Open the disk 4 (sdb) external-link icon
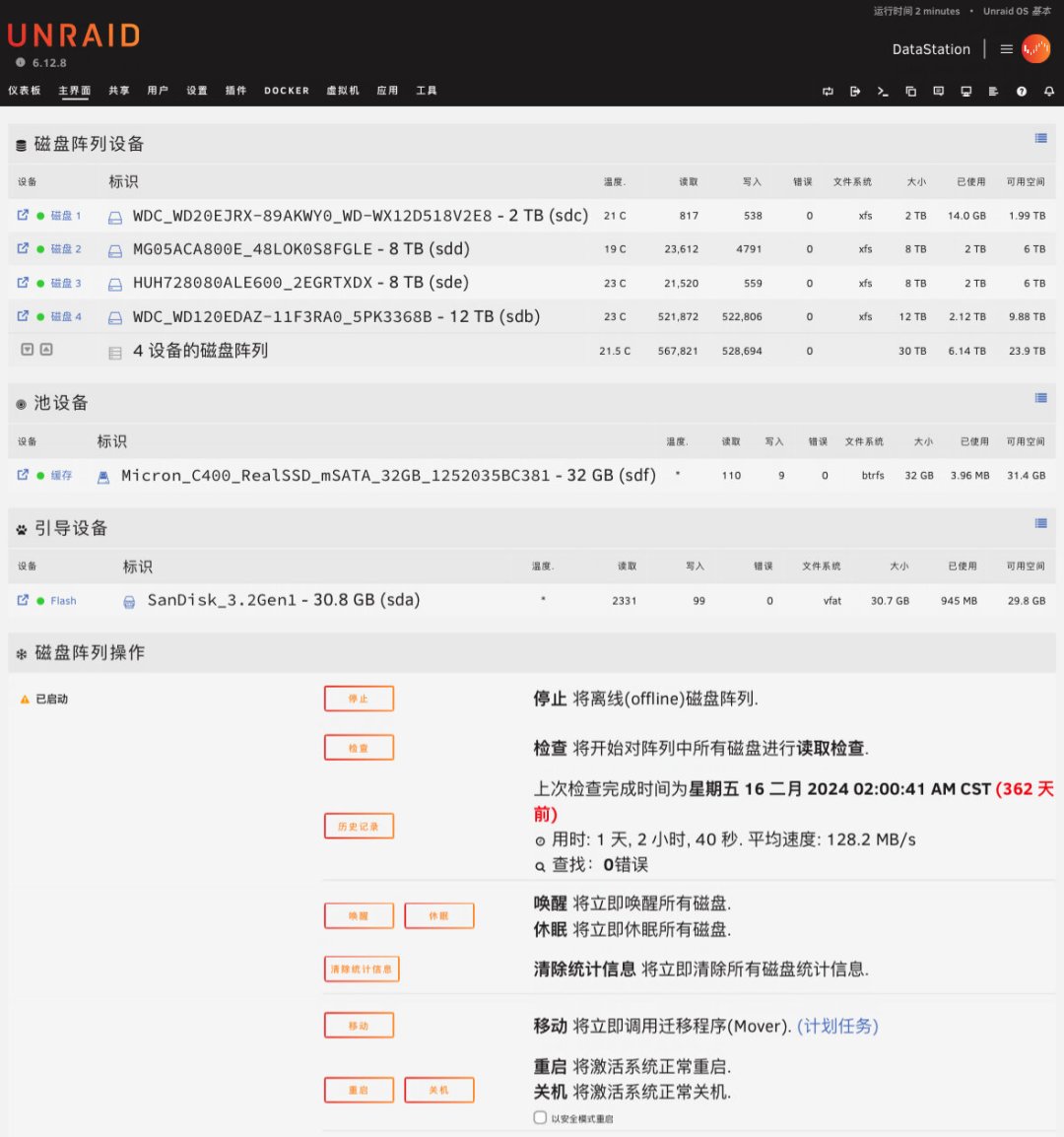Viewport: 1064px width, 1137px height. tap(23, 315)
